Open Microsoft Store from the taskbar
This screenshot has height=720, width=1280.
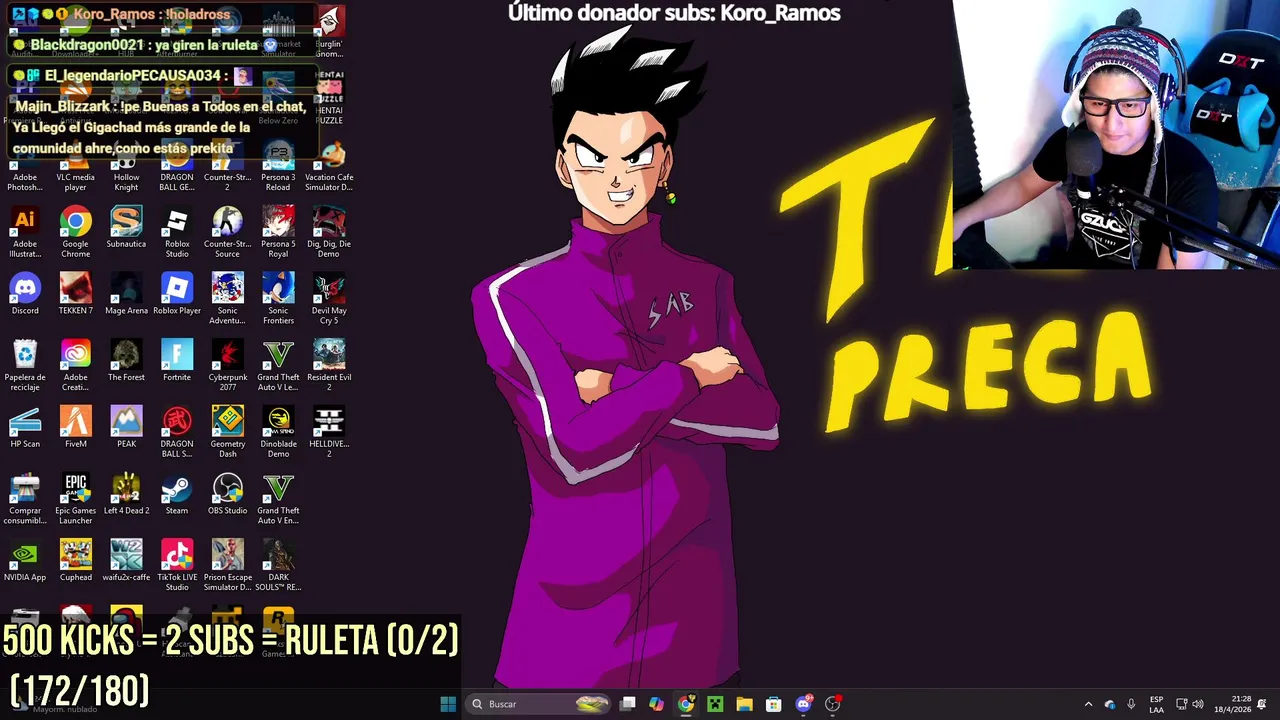pyautogui.click(x=773, y=704)
